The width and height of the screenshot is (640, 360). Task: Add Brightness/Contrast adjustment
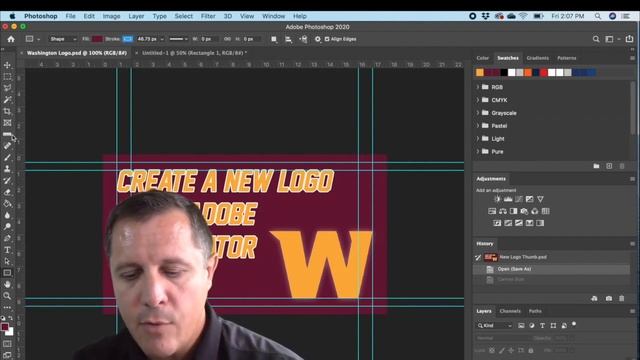(497, 199)
